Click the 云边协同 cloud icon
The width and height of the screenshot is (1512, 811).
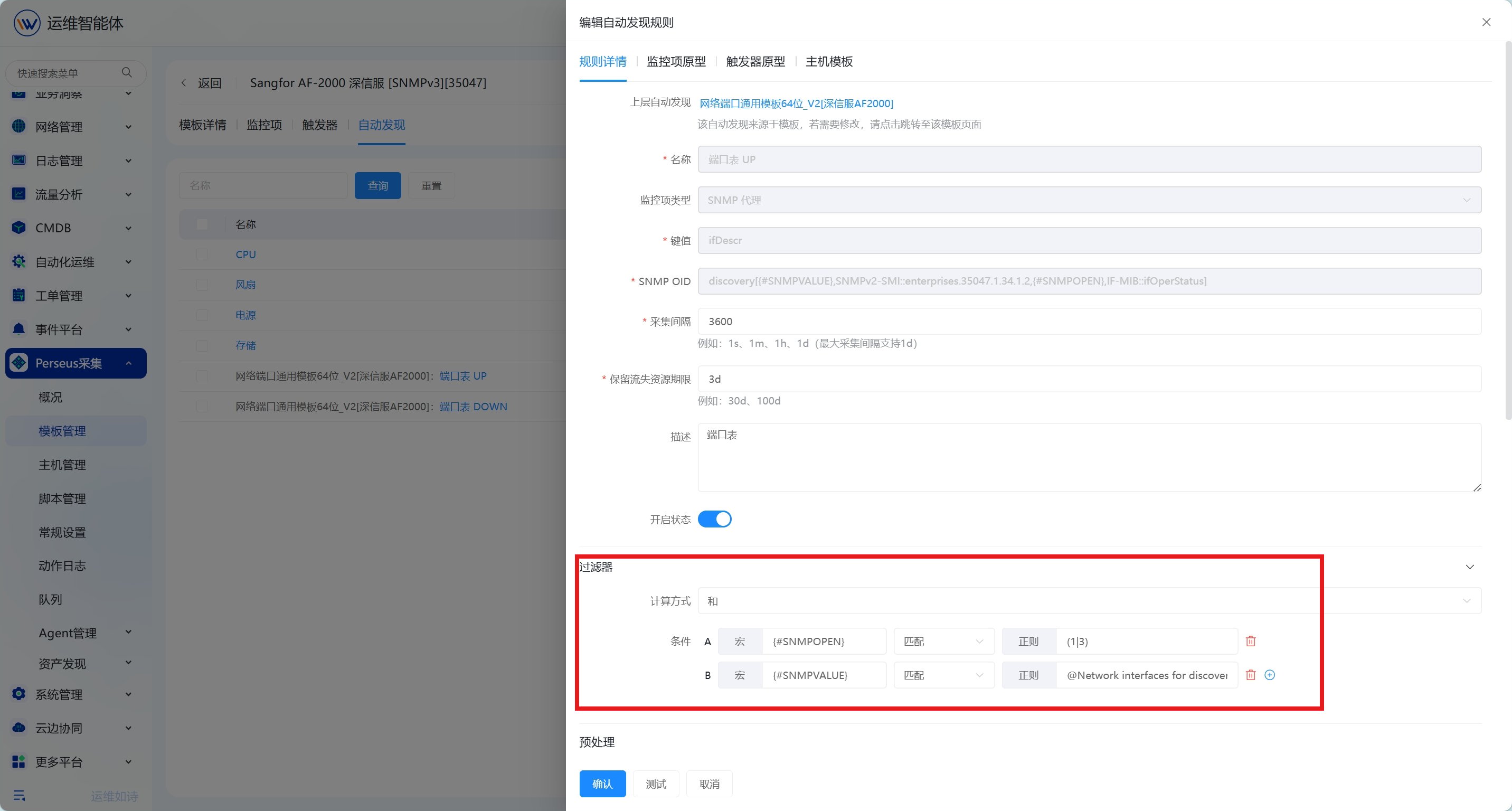click(19, 728)
